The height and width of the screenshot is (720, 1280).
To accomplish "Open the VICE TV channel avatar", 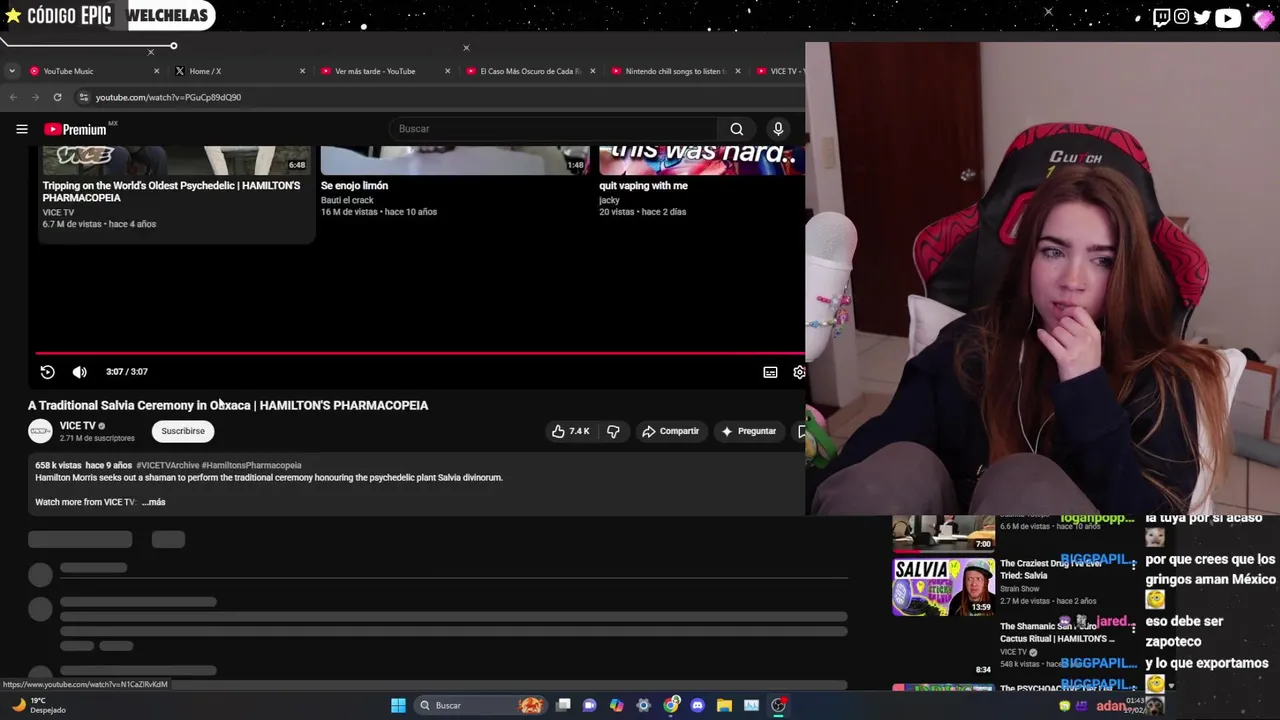I will coord(40,431).
